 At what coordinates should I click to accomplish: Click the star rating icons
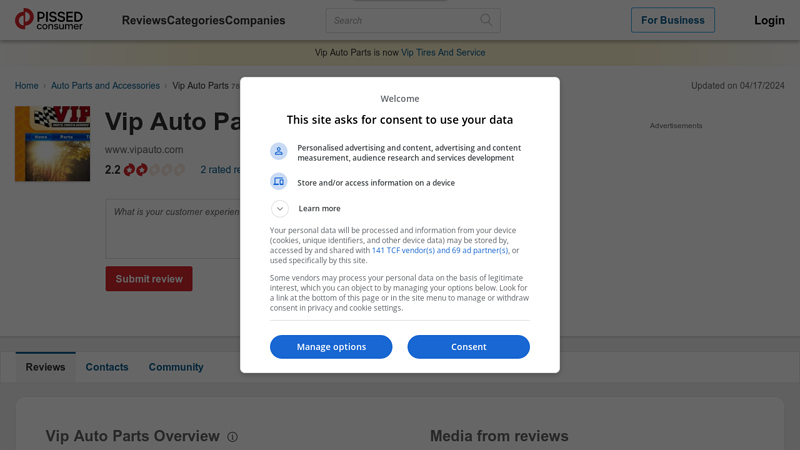154,170
